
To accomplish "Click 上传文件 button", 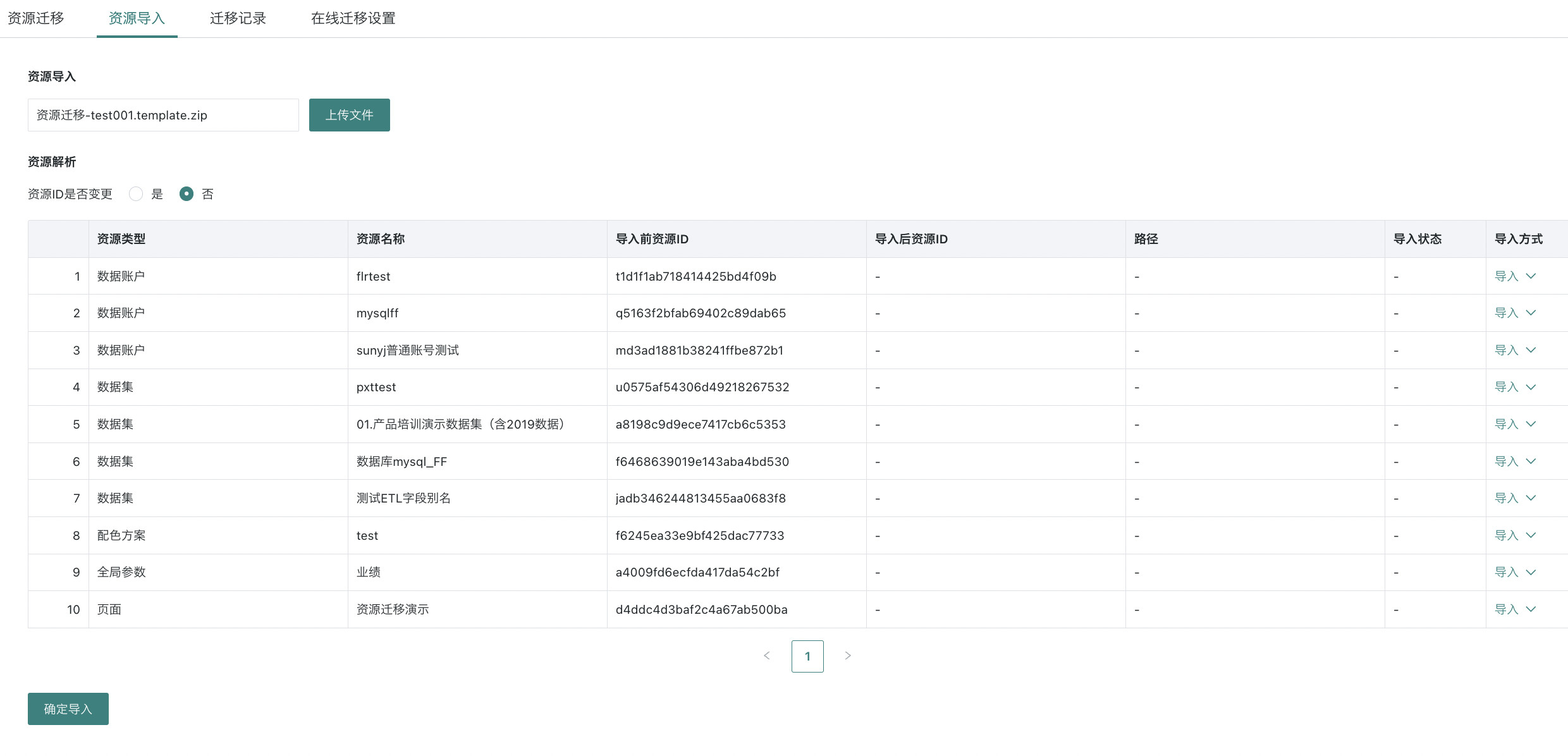I will (x=349, y=115).
